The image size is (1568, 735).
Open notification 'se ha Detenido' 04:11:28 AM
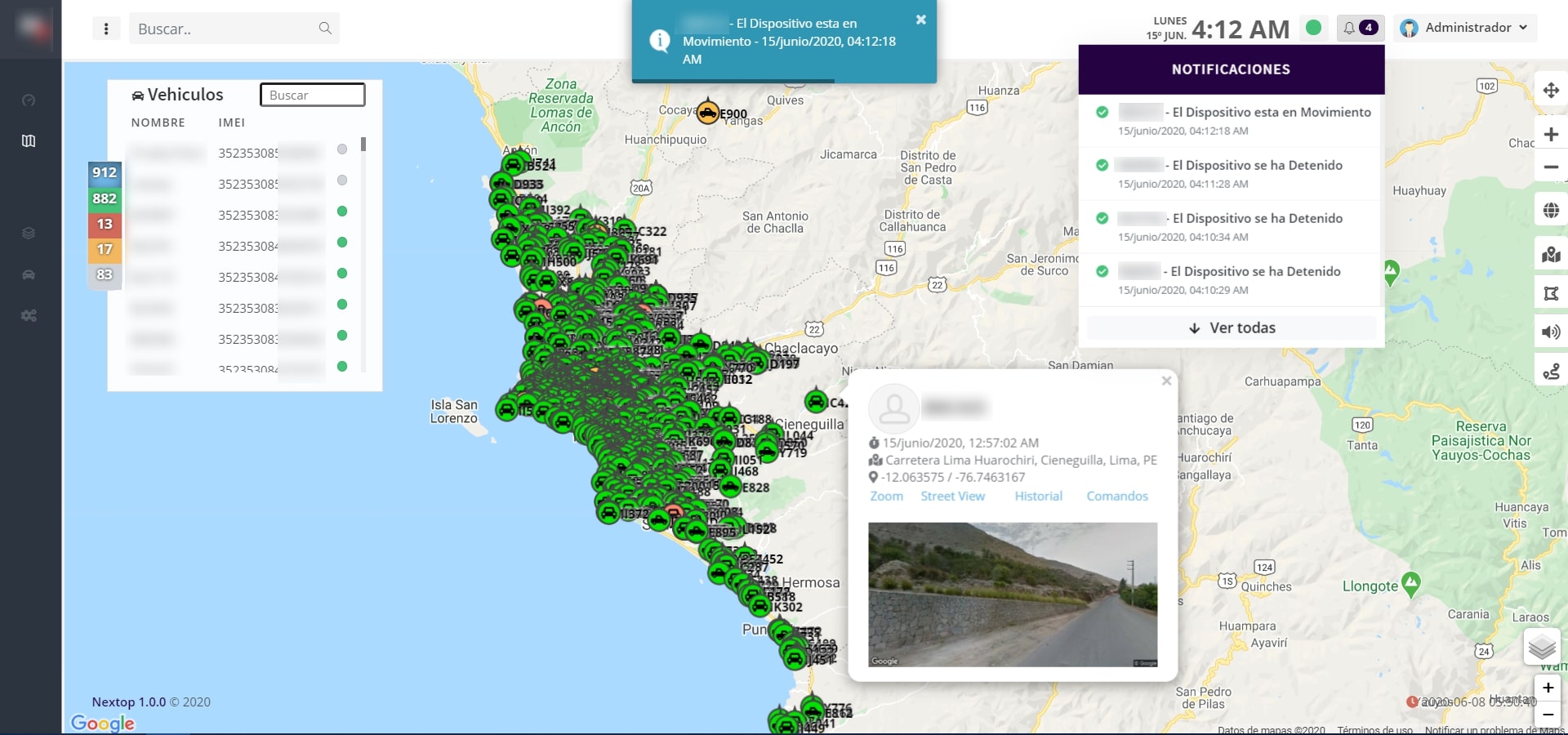1232,173
